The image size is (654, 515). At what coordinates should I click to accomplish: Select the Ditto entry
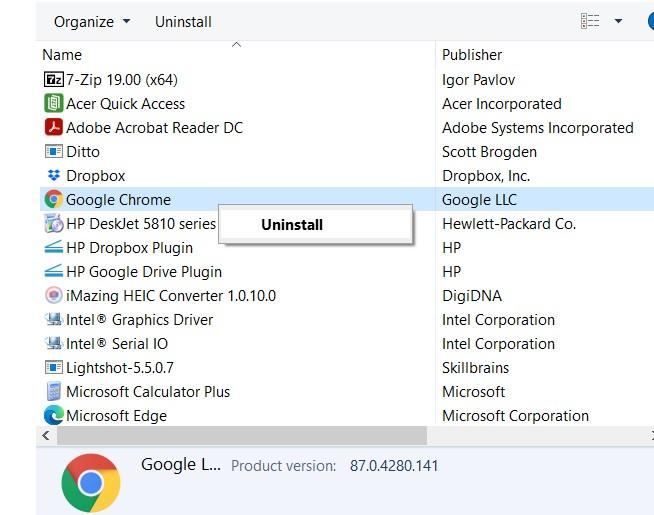[83, 151]
